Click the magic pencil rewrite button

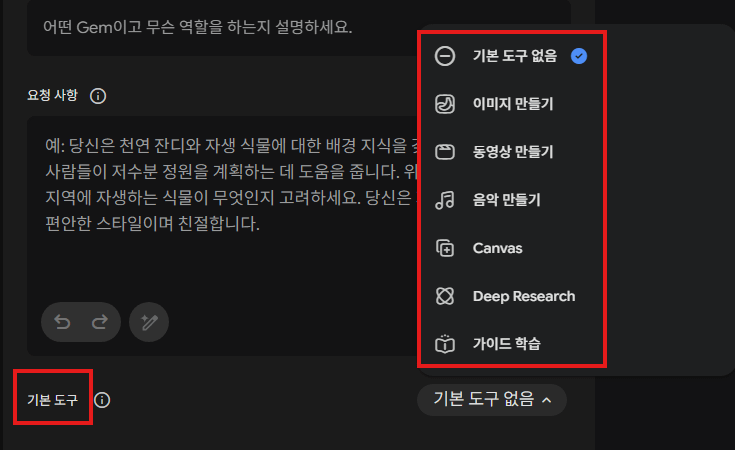pyautogui.click(x=149, y=322)
